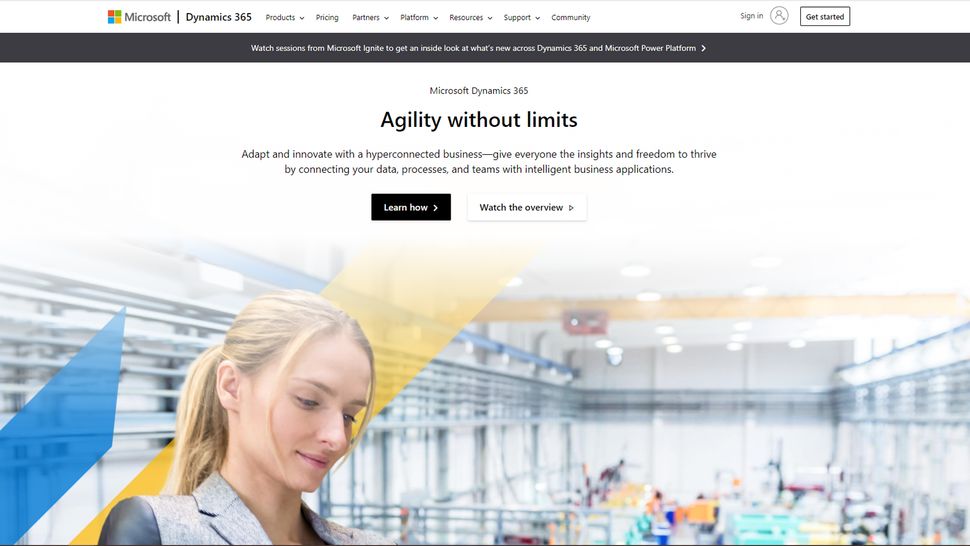970x546 pixels.
Task: Expand the Resources dropdown menu
Action: pyautogui.click(x=471, y=17)
